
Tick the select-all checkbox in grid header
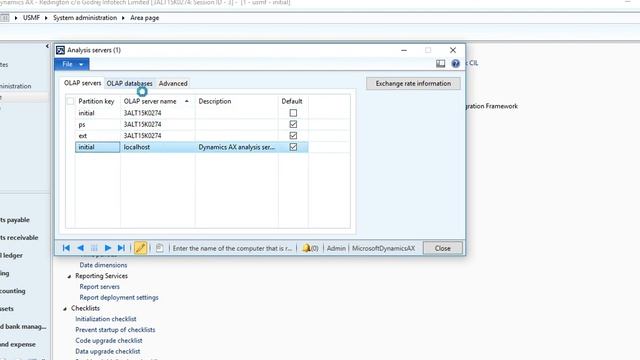pos(71,101)
